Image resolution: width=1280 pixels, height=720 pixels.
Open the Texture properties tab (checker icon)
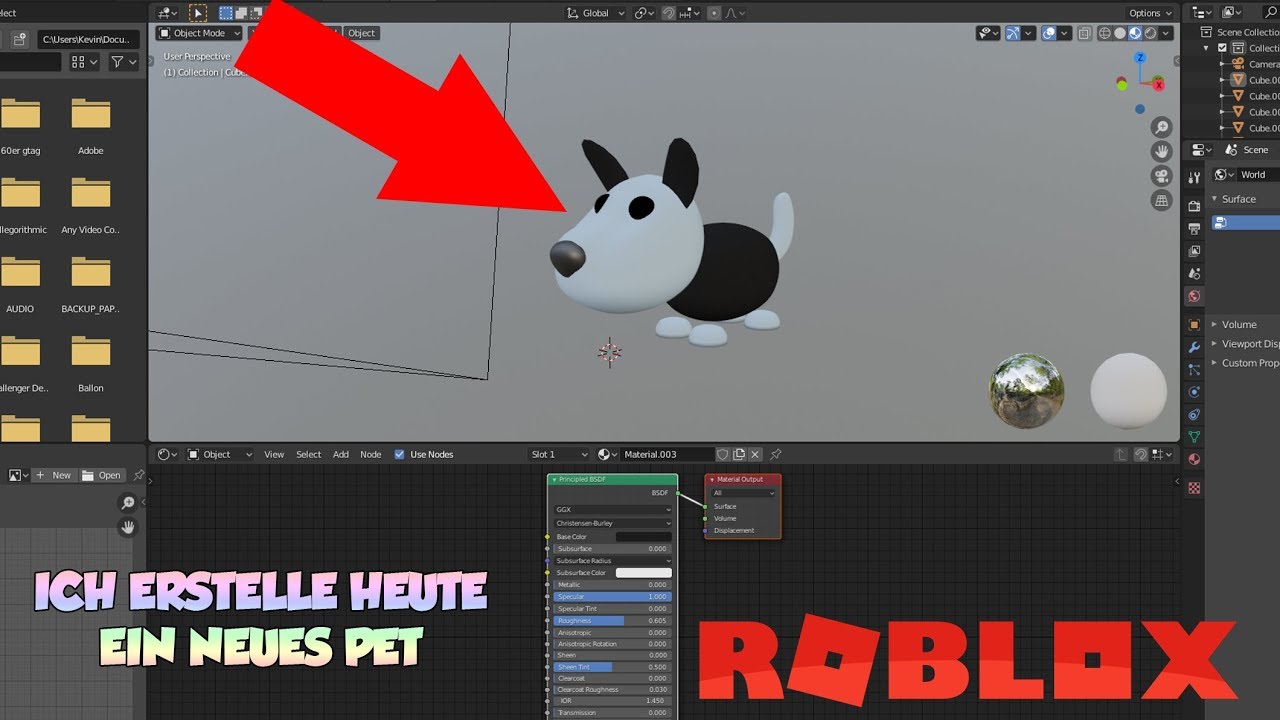(x=1194, y=488)
